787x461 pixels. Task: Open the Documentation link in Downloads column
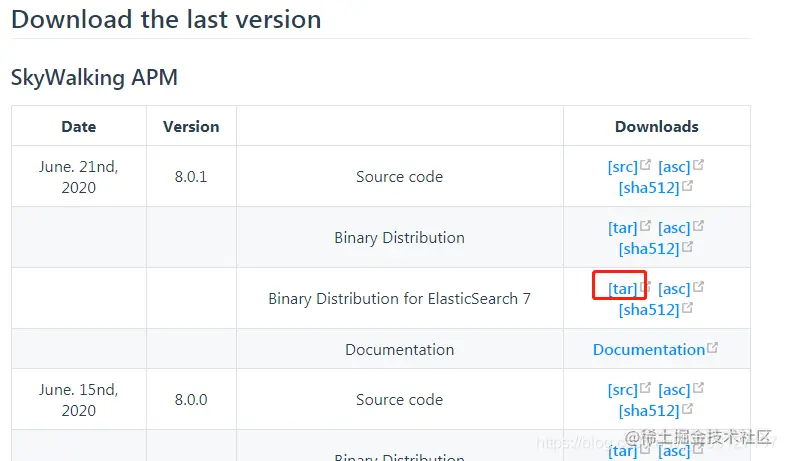649,350
